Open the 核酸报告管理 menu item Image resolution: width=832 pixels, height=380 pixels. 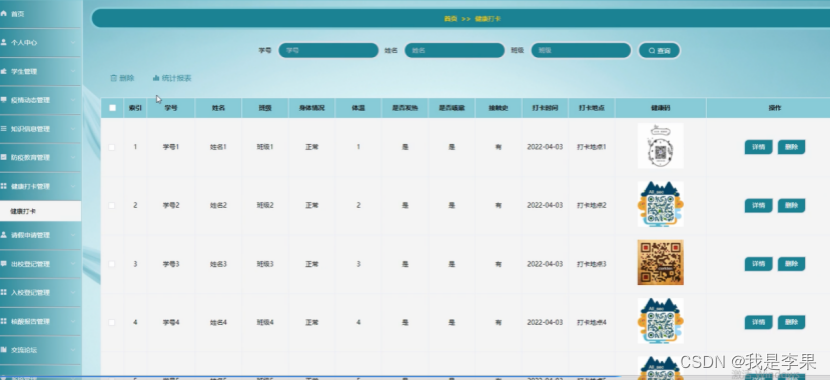pos(40,321)
